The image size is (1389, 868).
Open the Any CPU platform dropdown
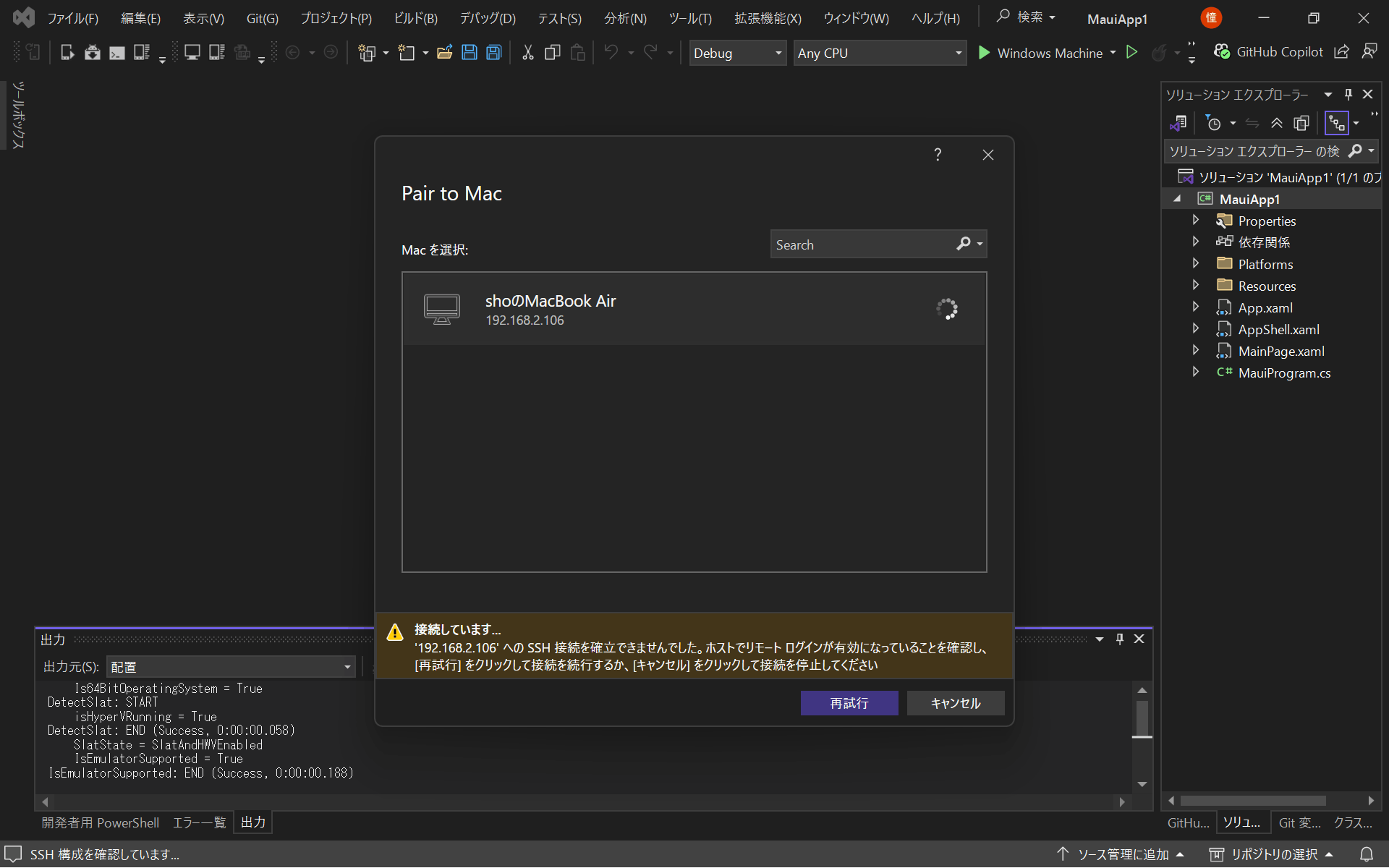(880, 53)
